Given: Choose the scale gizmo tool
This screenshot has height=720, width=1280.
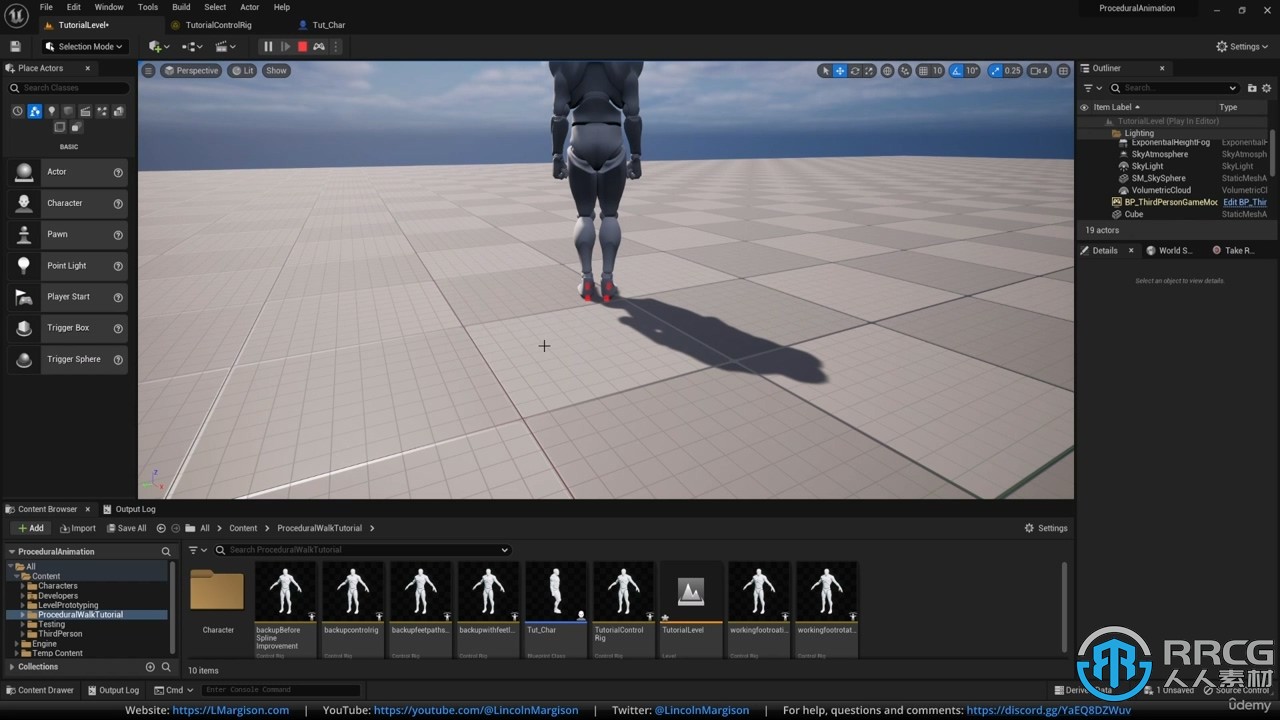Looking at the screenshot, I should click(x=869, y=71).
